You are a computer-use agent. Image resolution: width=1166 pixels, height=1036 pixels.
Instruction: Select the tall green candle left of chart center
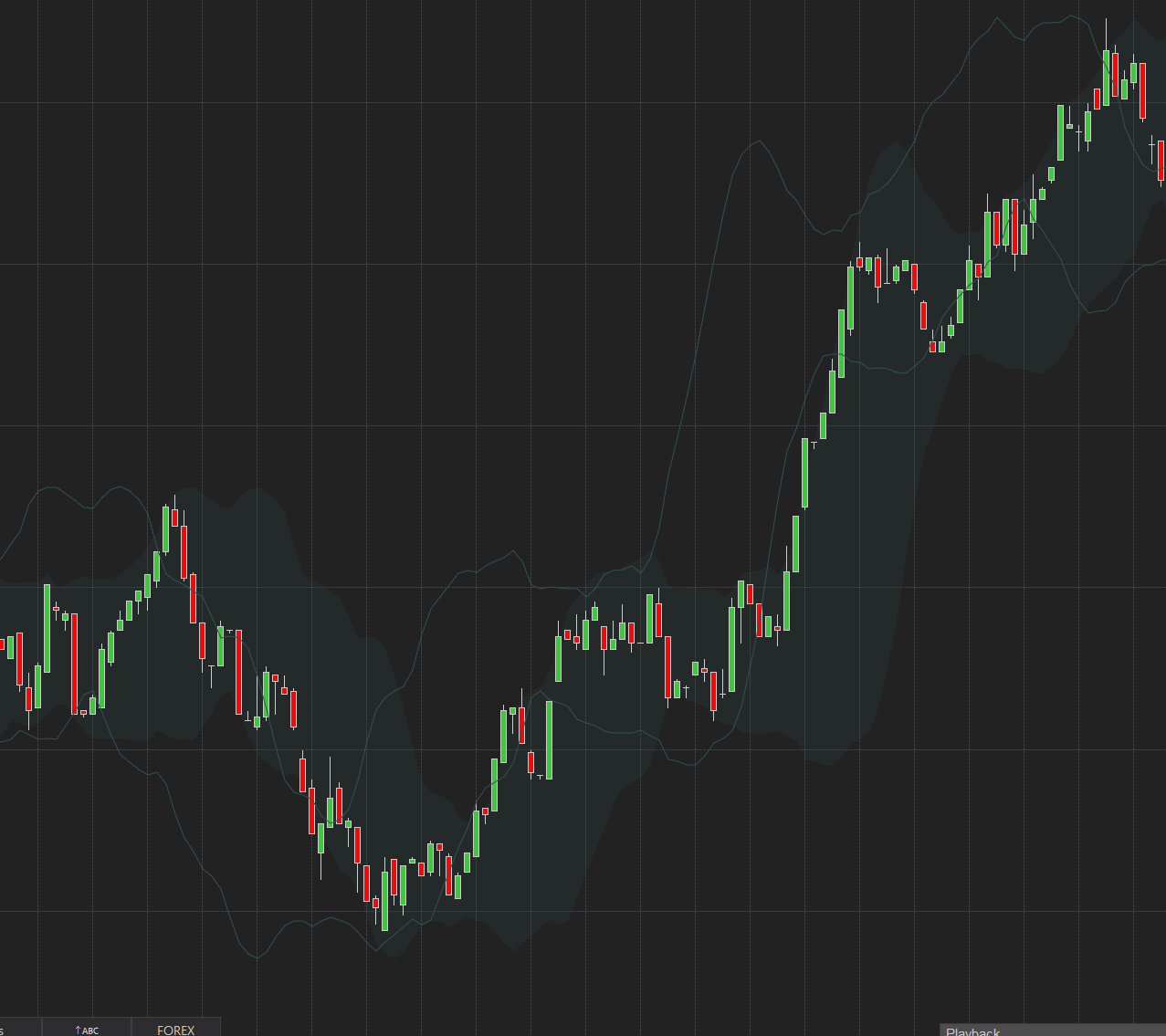[549, 739]
